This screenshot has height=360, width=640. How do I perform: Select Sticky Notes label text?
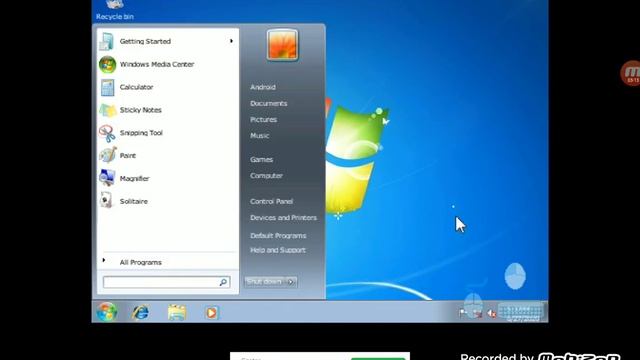pyautogui.click(x=141, y=110)
